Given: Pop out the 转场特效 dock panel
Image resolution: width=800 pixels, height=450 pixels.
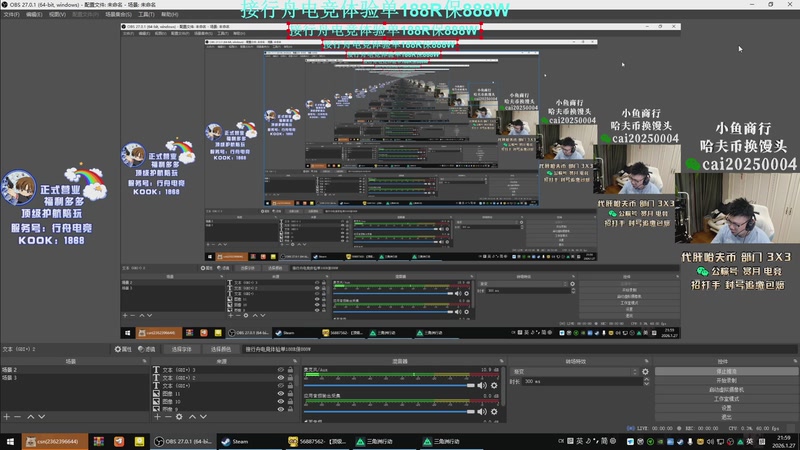Looking at the screenshot, I should coord(646,361).
